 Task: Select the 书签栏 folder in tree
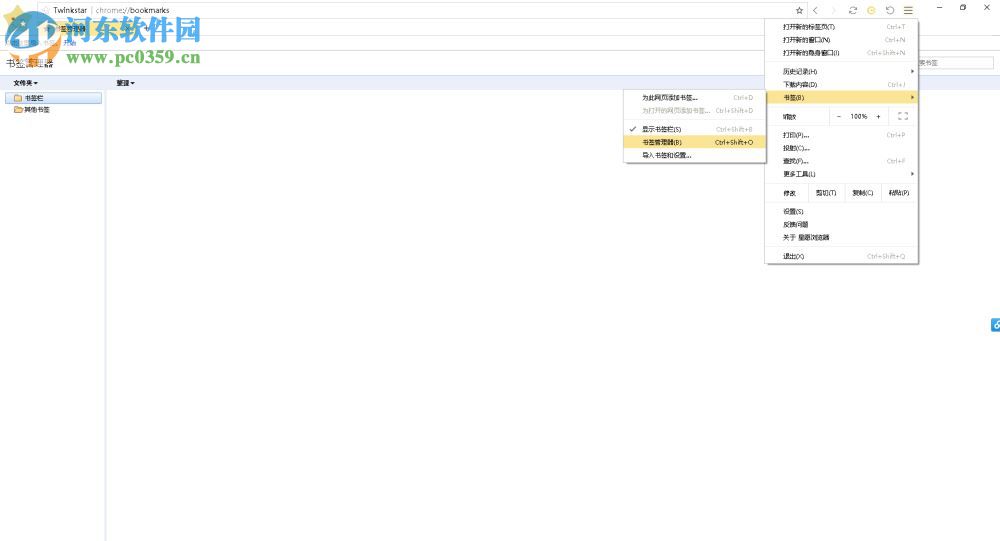tap(54, 98)
